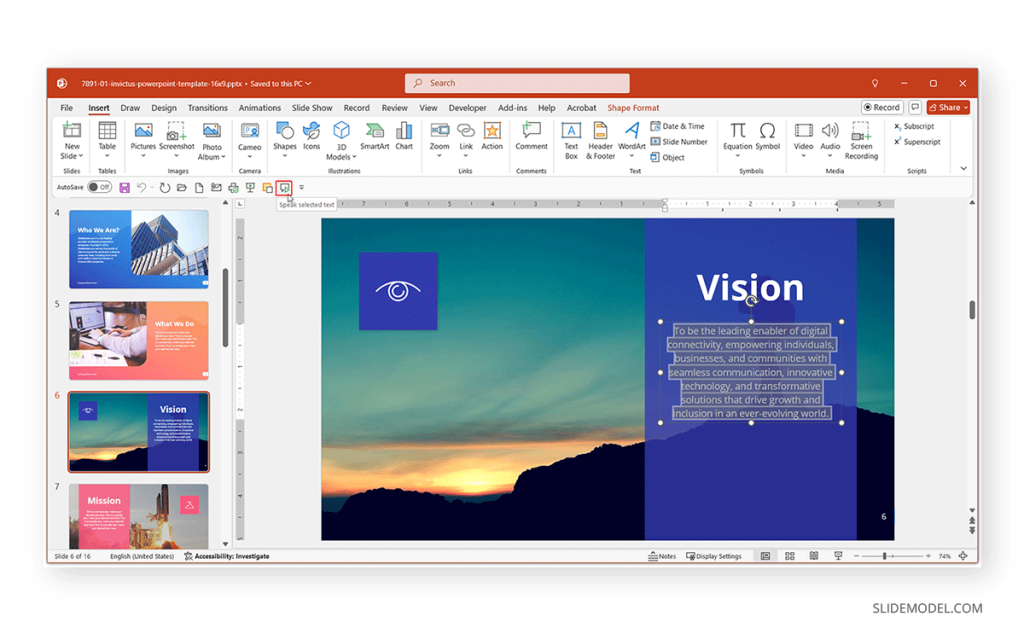Screen dimensions: 1024x634
Task: Select the Screen Recording tool
Action: 861,140
